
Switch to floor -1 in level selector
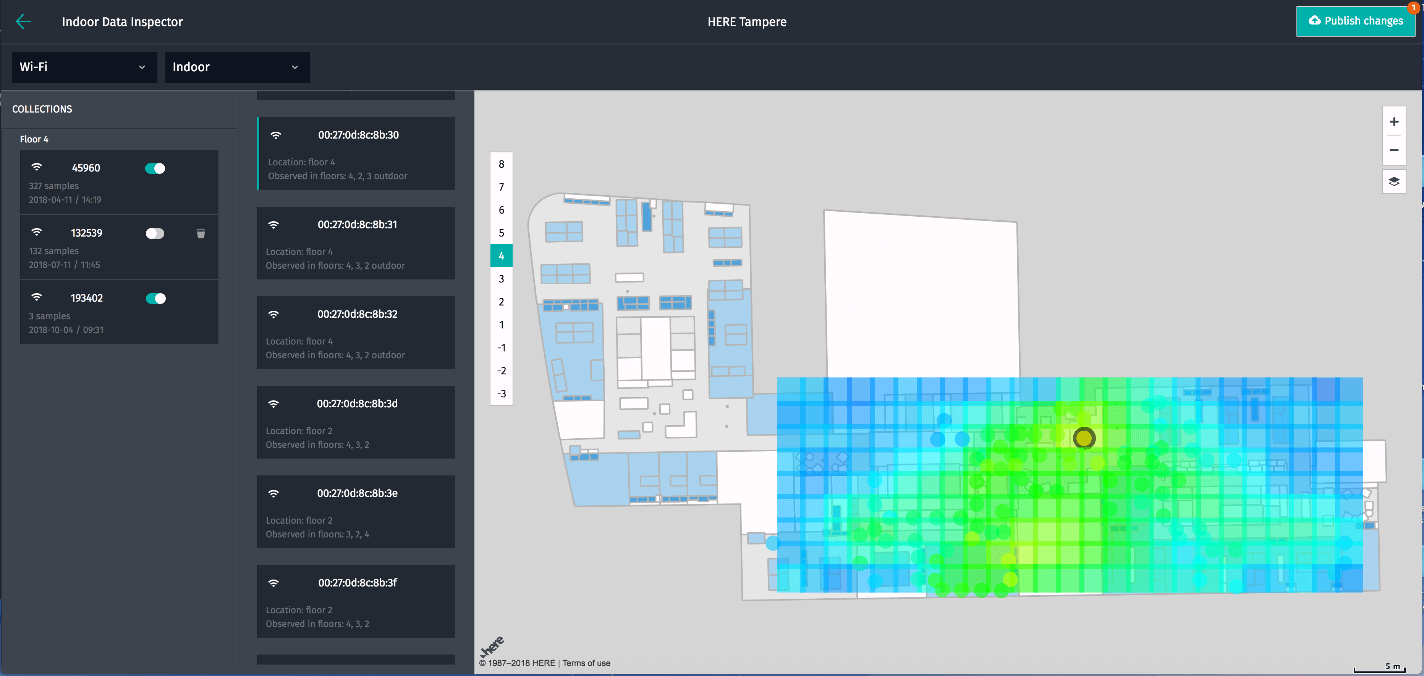pos(502,348)
